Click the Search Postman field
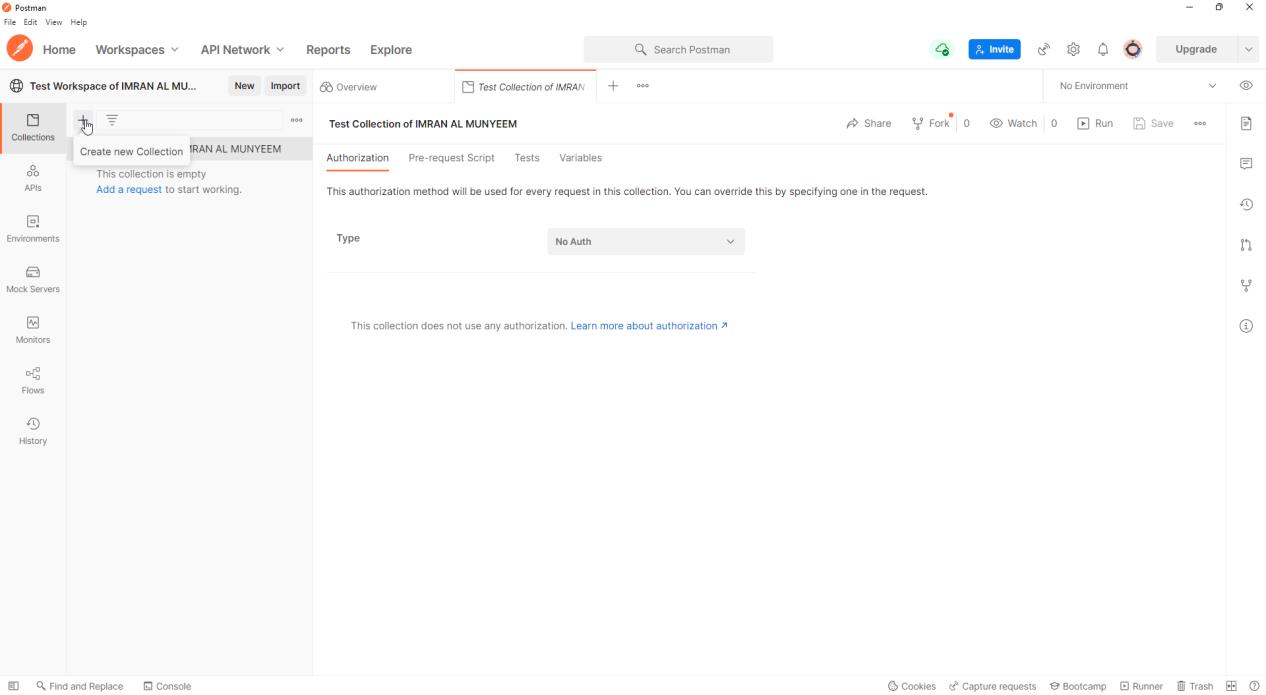 [x=678, y=49]
